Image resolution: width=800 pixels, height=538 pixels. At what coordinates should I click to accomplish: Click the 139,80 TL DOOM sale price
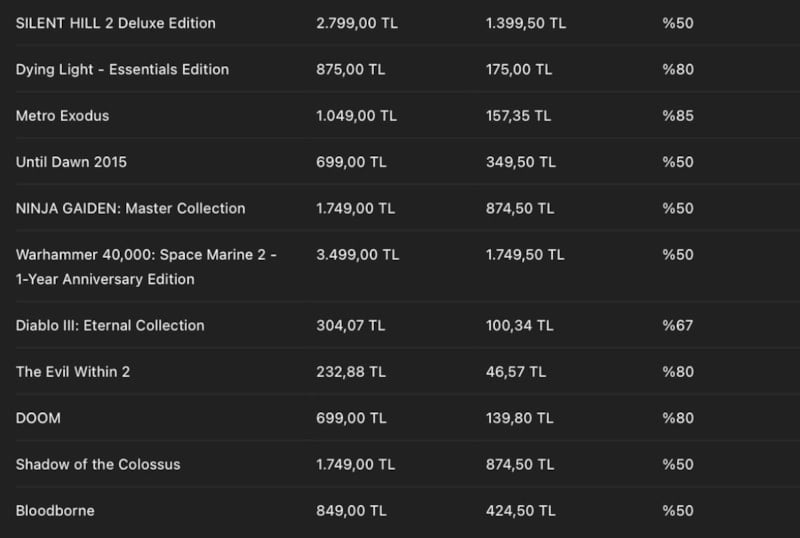[x=518, y=418]
